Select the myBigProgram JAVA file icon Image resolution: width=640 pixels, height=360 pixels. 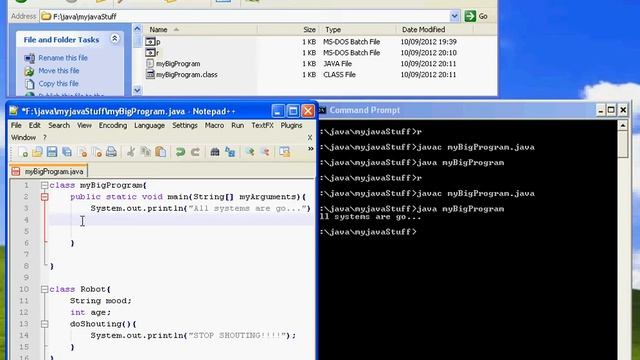tap(150, 64)
